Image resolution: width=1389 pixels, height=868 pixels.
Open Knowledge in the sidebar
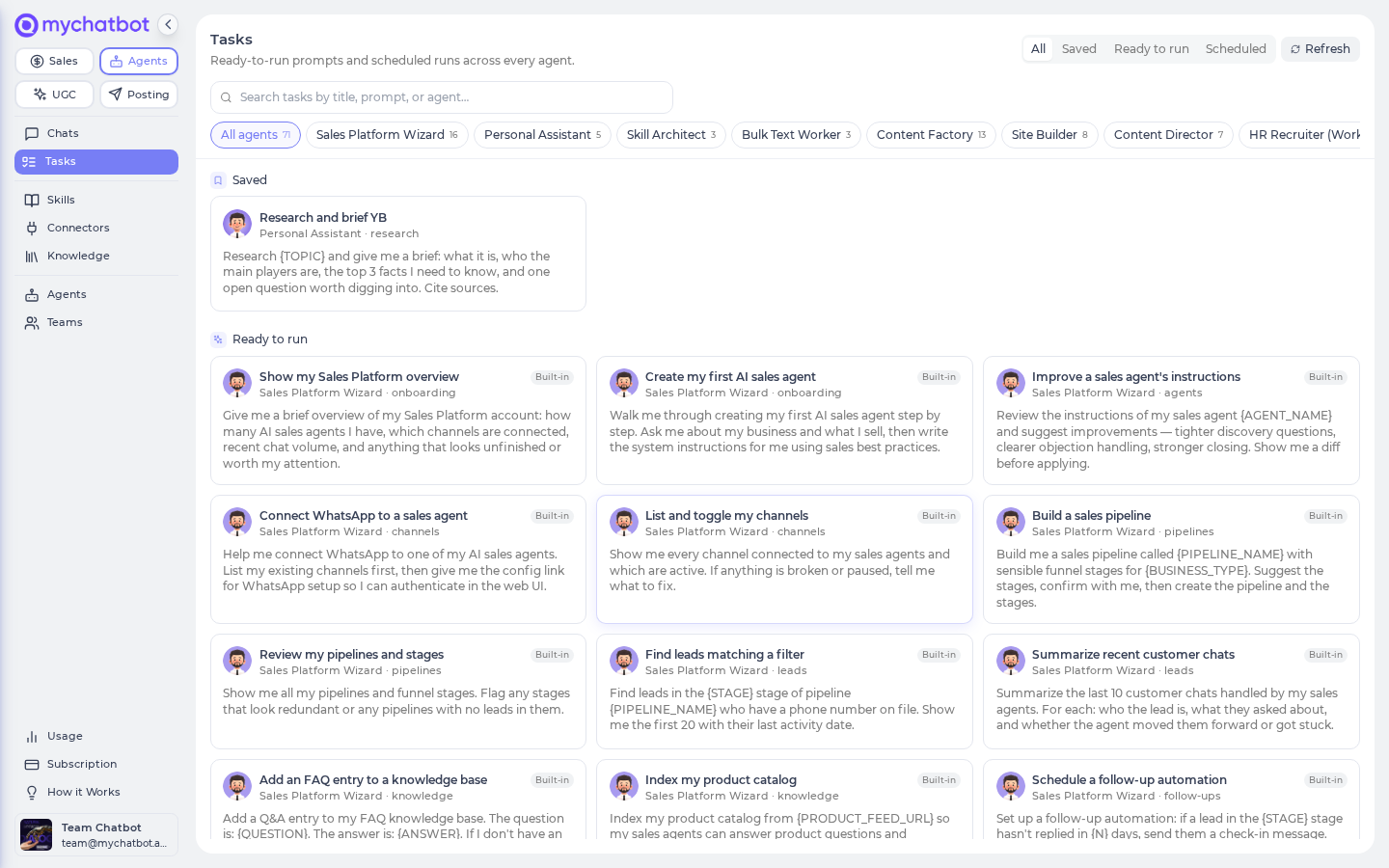(x=96, y=256)
